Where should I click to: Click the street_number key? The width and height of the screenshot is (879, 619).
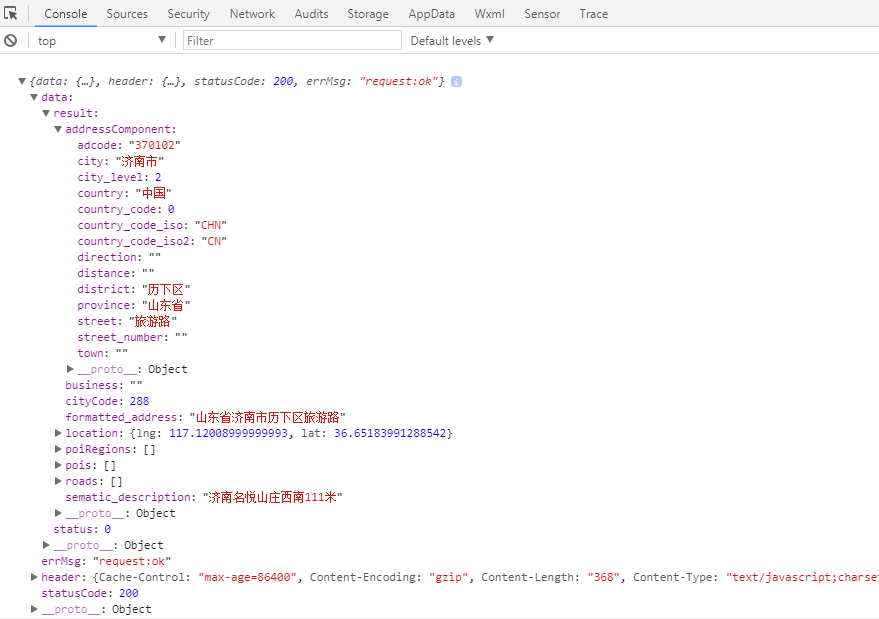pyautogui.click(x=121, y=338)
